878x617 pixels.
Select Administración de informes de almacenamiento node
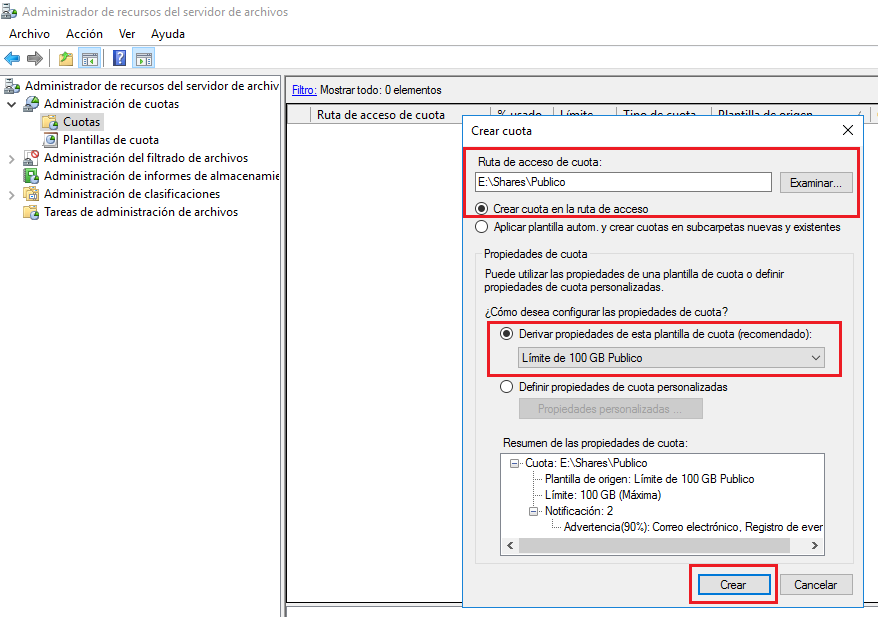pyautogui.click(x=160, y=176)
